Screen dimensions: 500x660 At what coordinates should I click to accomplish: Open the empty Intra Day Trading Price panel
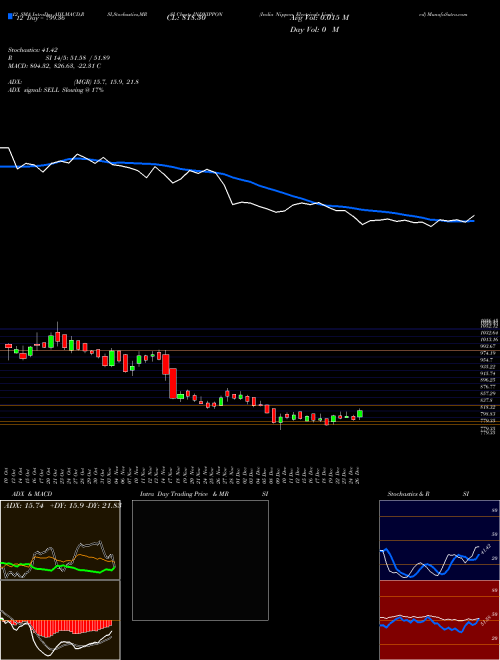click(x=200, y=560)
